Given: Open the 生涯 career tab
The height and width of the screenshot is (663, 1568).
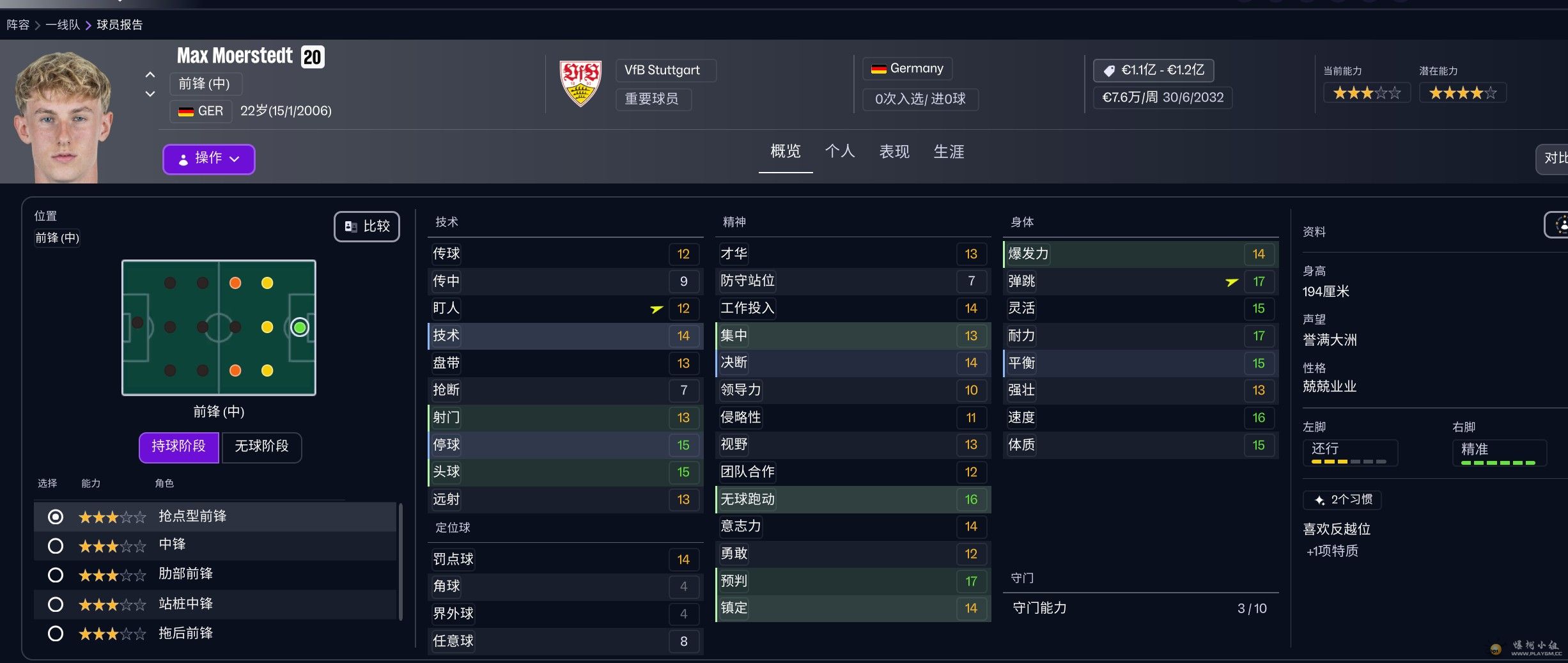Looking at the screenshot, I should pyautogui.click(x=949, y=152).
